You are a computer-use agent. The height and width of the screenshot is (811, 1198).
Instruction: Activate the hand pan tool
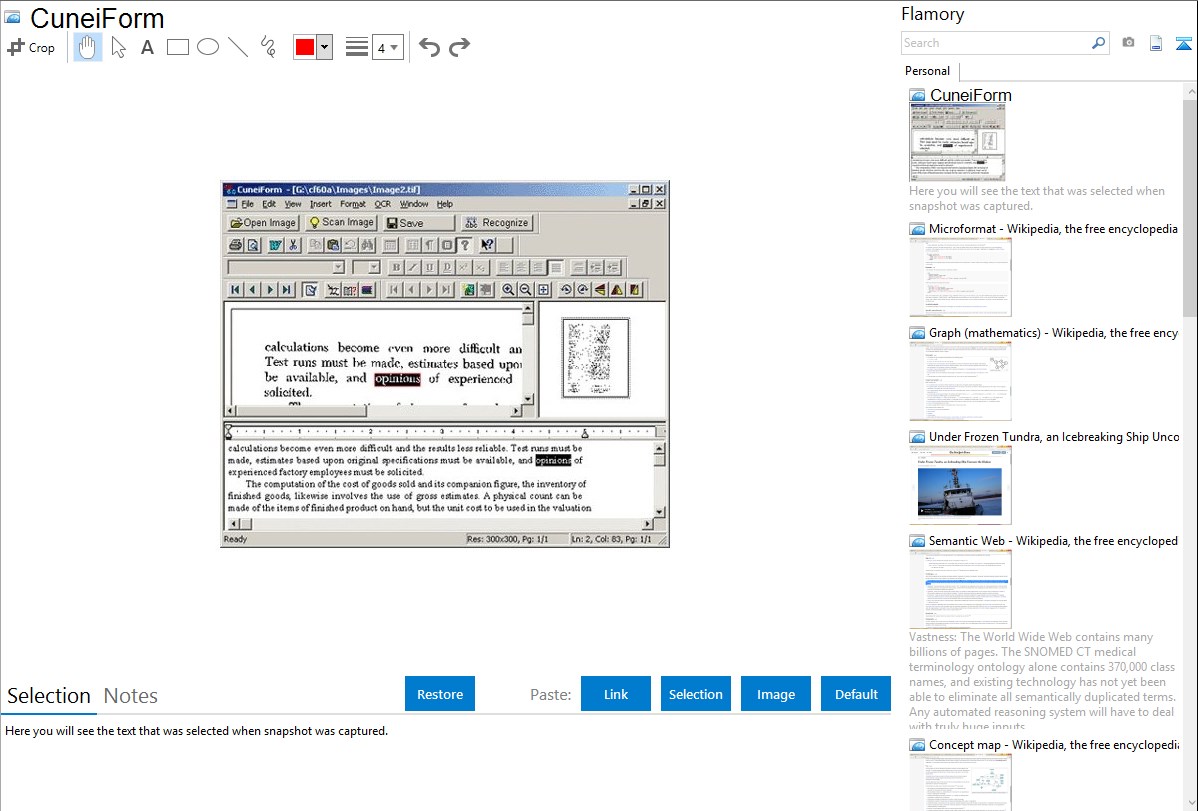[x=88, y=47]
